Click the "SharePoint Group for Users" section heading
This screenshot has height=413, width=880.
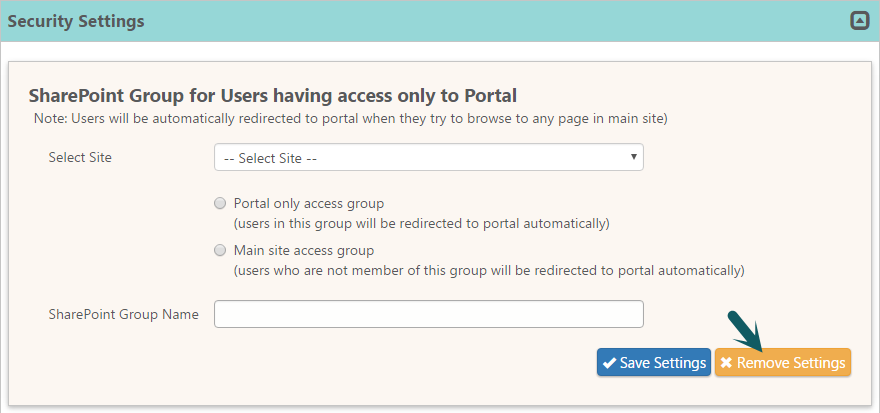[x=272, y=96]
